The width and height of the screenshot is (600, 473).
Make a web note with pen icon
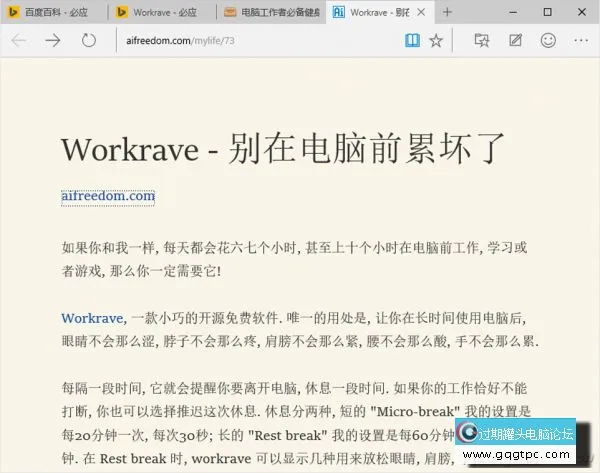515,40
